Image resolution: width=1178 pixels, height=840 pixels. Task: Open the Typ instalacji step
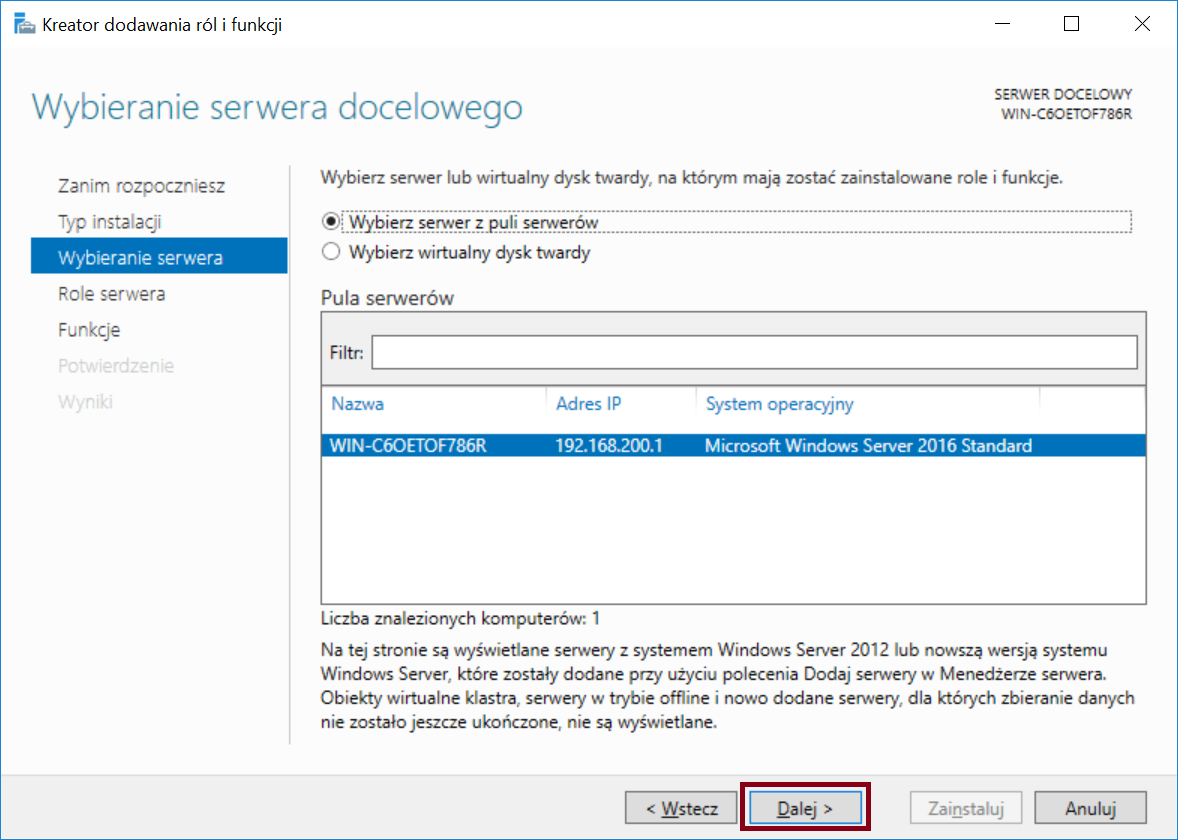click(110, 222)
